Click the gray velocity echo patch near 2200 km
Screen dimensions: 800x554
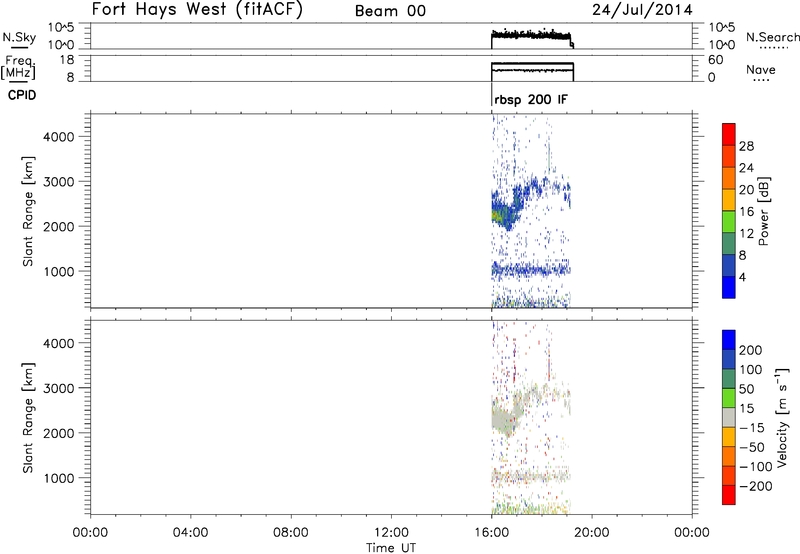pyautogui.click(x=503, y=419)
